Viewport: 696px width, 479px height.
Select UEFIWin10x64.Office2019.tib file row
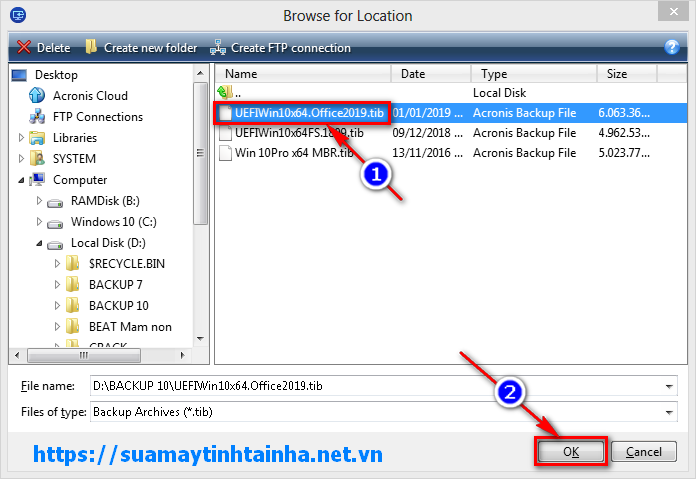click(451, 113)
